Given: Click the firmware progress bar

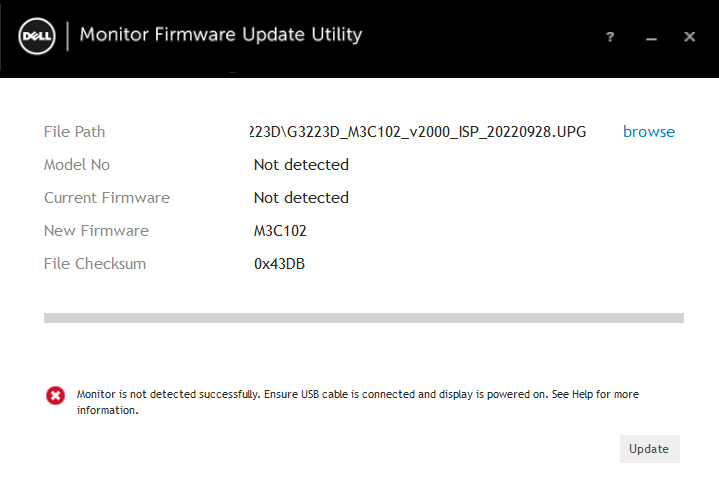Looking at the screenshot, I should 363,318.
